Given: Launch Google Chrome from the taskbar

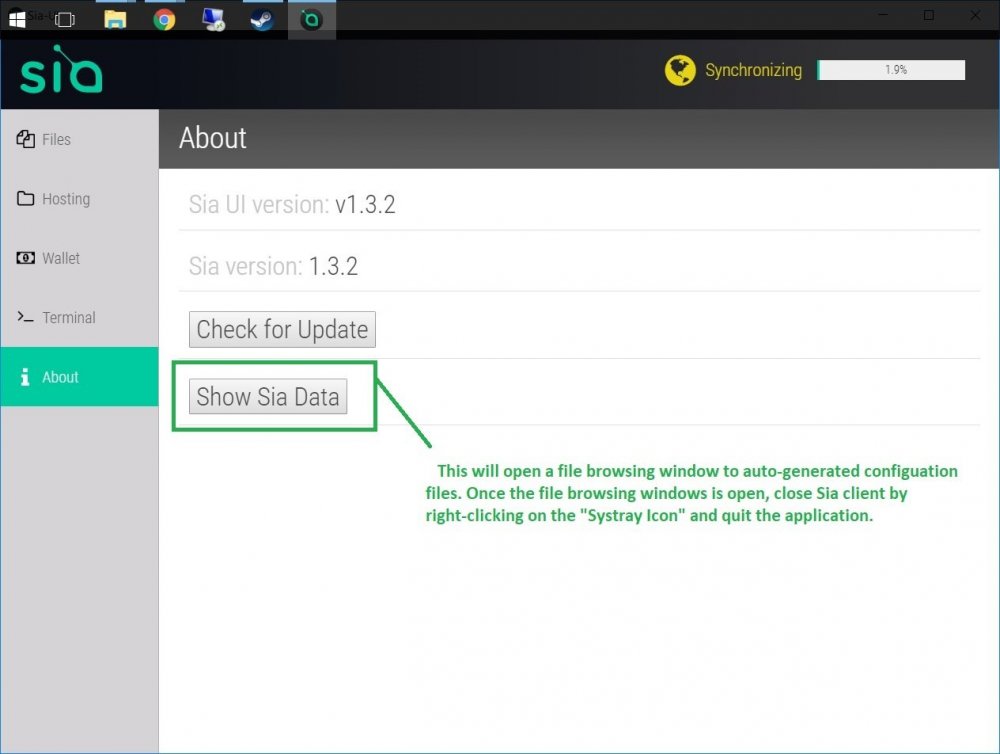Looking at the screenshot, I should coord(164,19).
